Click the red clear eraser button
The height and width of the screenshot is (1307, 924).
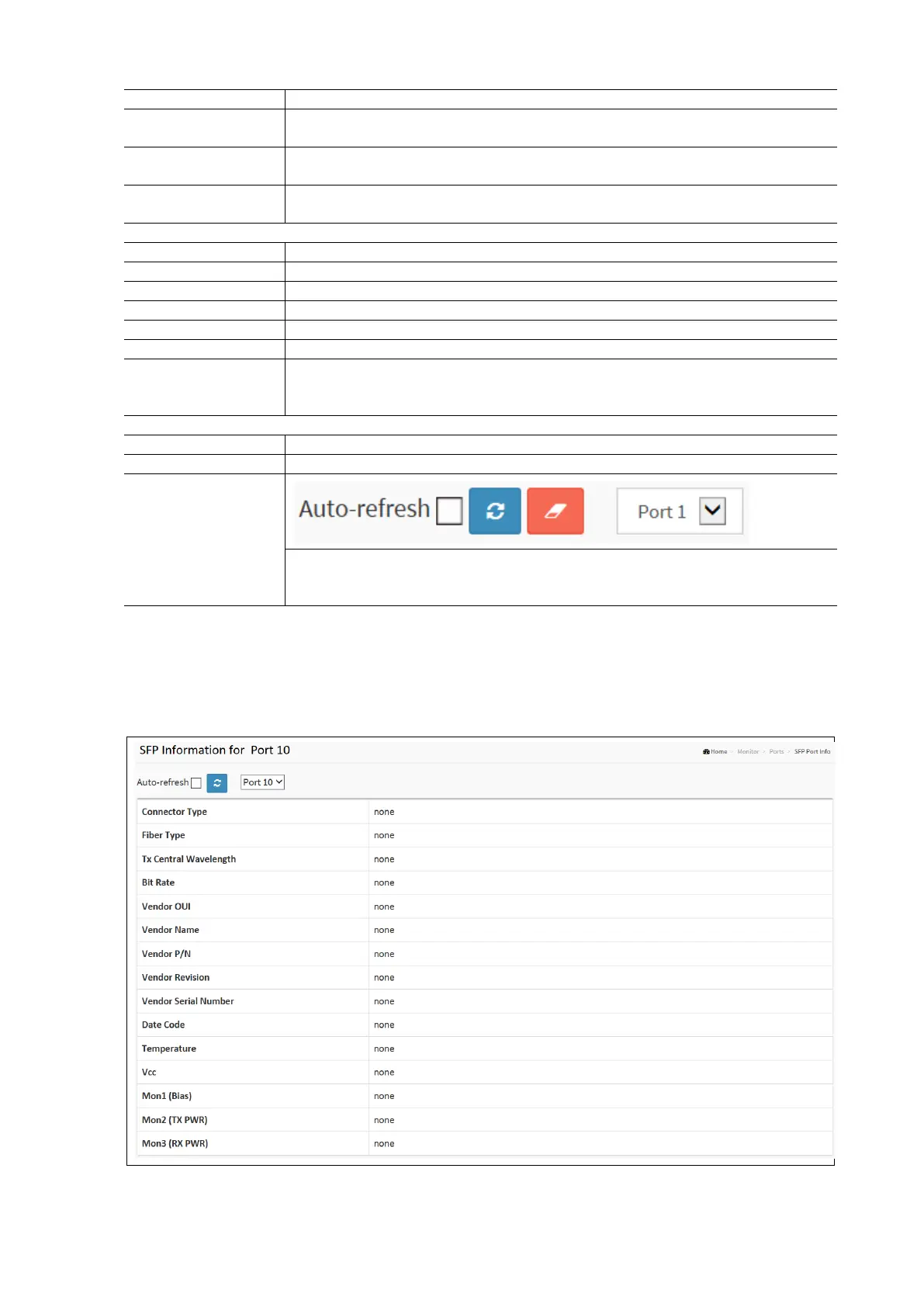pos(555,511)
